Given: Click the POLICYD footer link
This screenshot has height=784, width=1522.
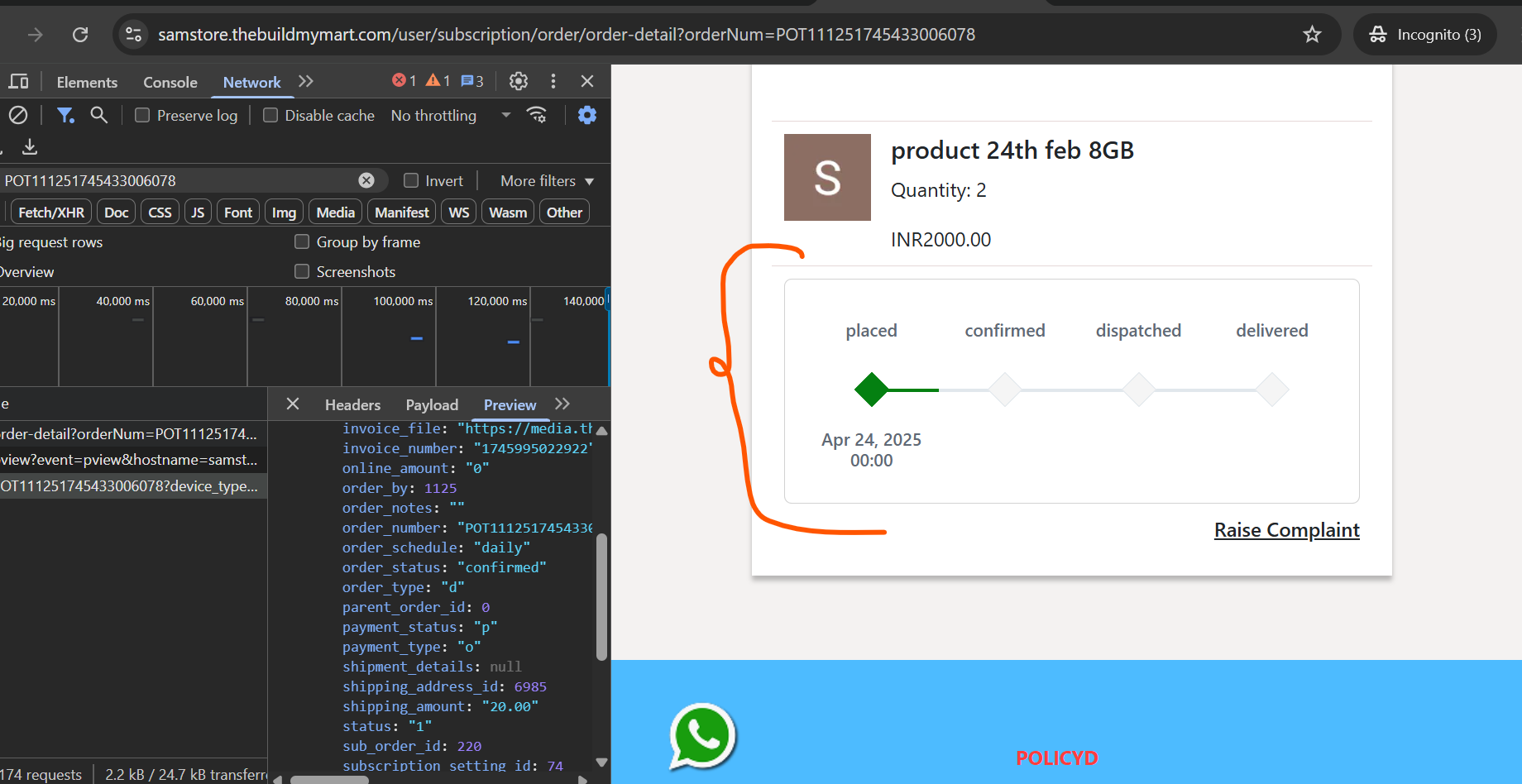Looking at the screenshot, I should [1056, 758].
